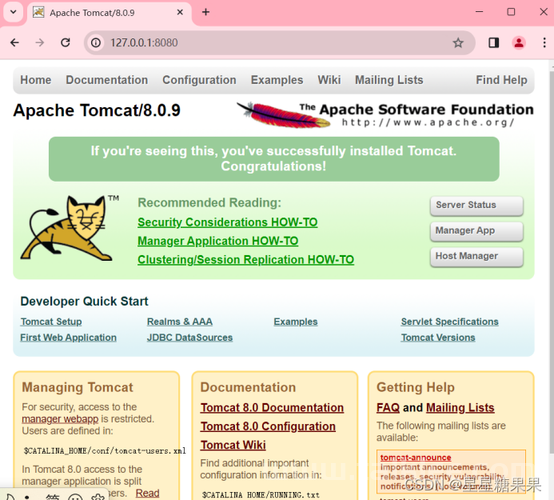Open the Find Help menu item
This screenshot has width=554, height=500.
click(501, 80)
